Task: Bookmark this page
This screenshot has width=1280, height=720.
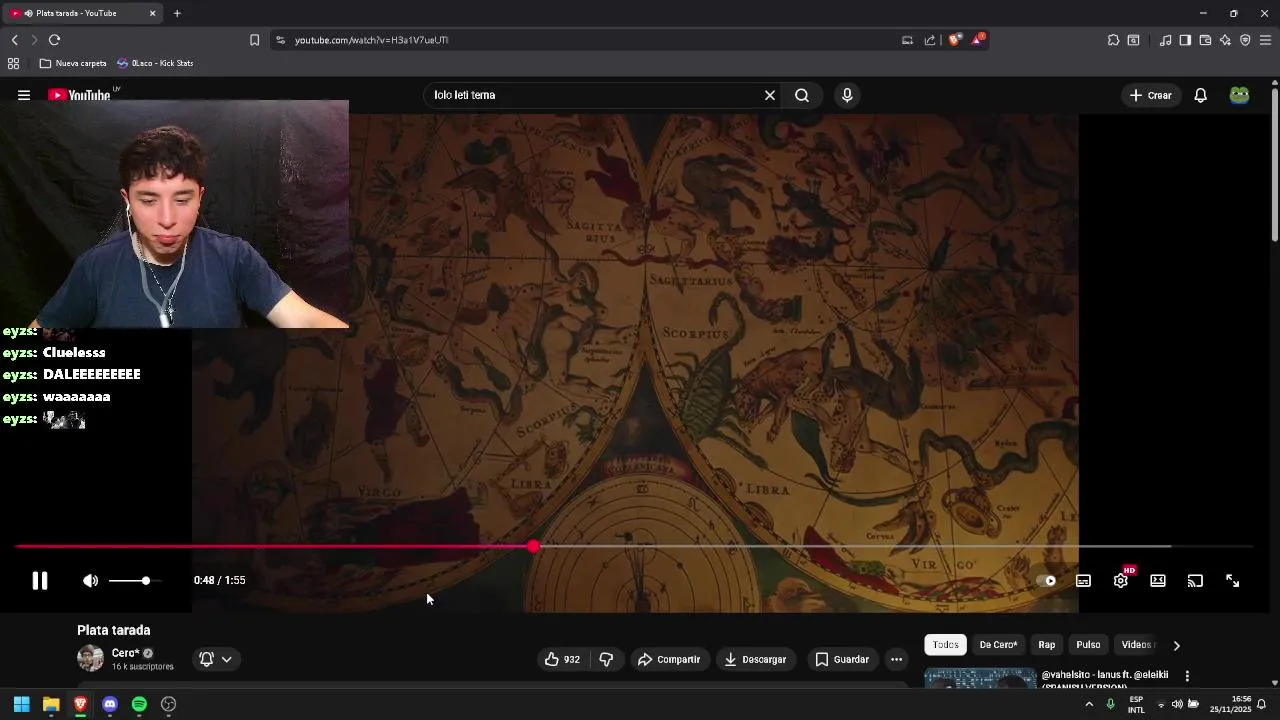Action: [x=254, y=40]
